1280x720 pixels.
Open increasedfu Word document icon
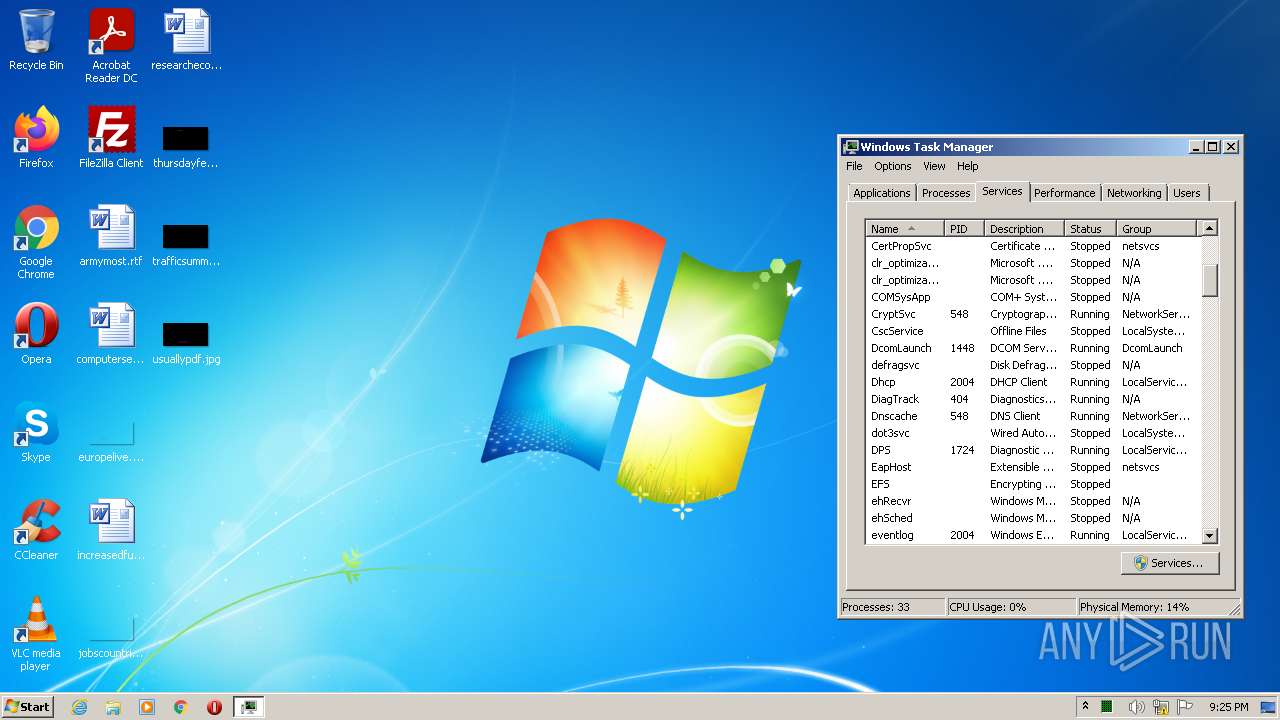click(111, 530)
